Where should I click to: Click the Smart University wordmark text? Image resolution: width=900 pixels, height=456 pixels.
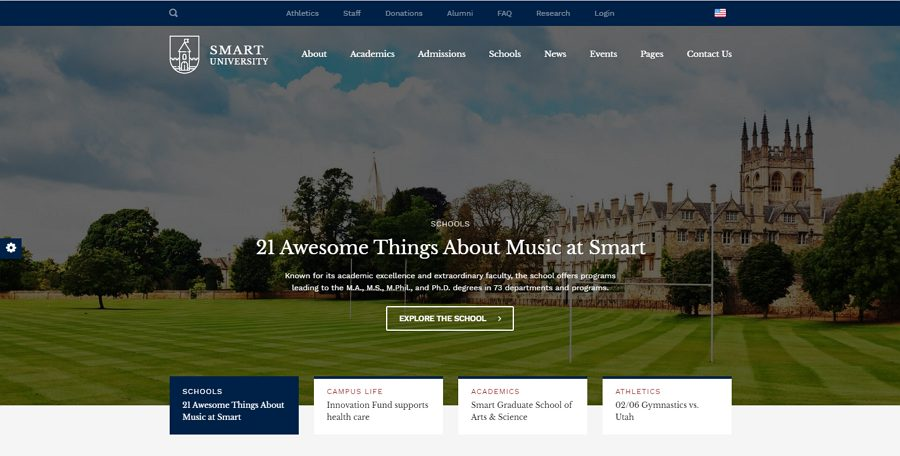coord(239,55)
